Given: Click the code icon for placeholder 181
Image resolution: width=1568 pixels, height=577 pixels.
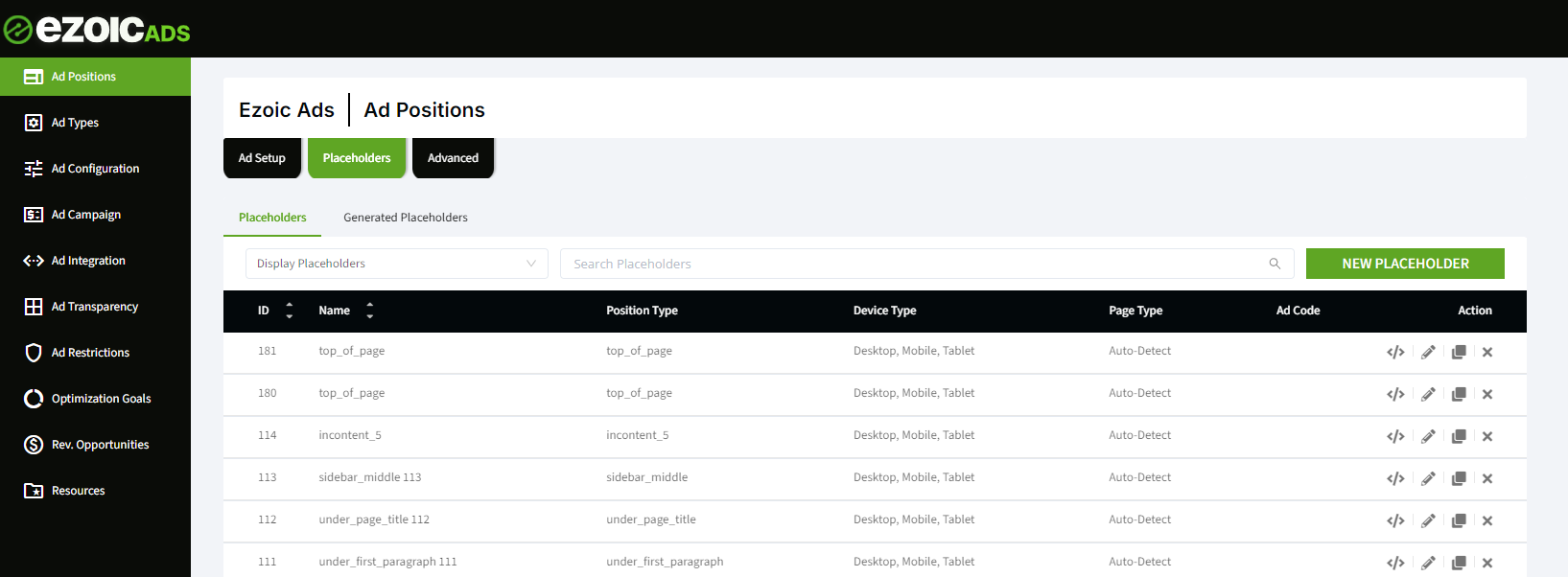Looking at the screenshot, I should (1395, 352).
